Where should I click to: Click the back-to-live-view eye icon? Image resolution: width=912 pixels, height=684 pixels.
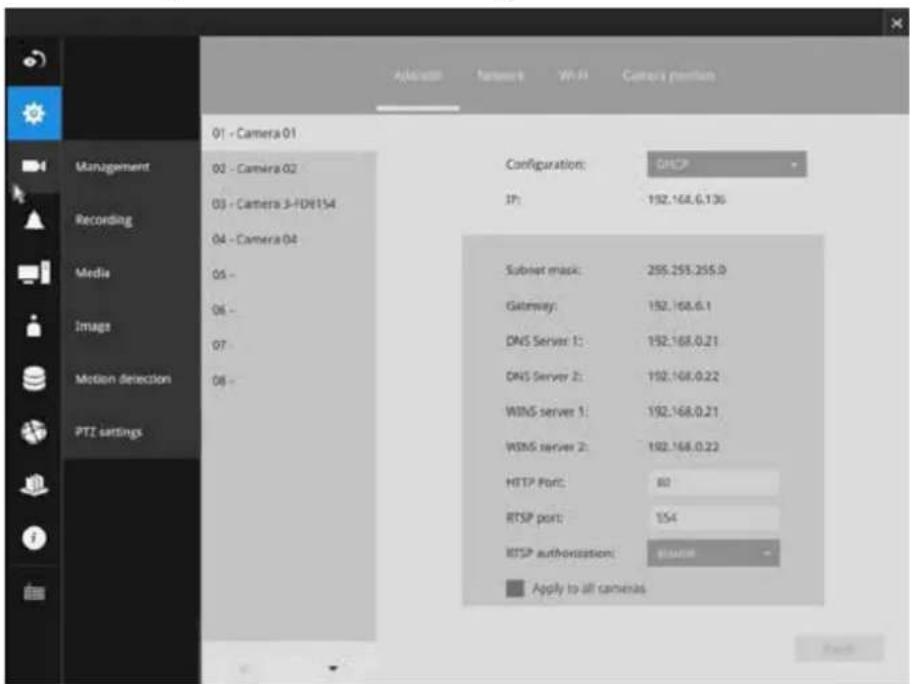(34, 59)
